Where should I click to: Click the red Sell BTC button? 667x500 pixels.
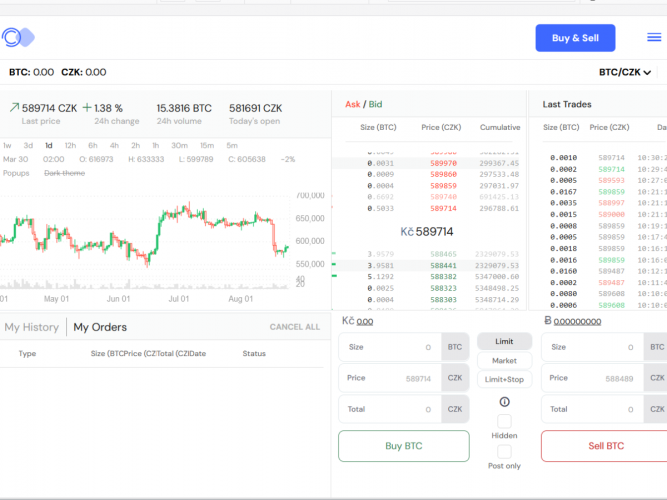click(x=606, y=446)
